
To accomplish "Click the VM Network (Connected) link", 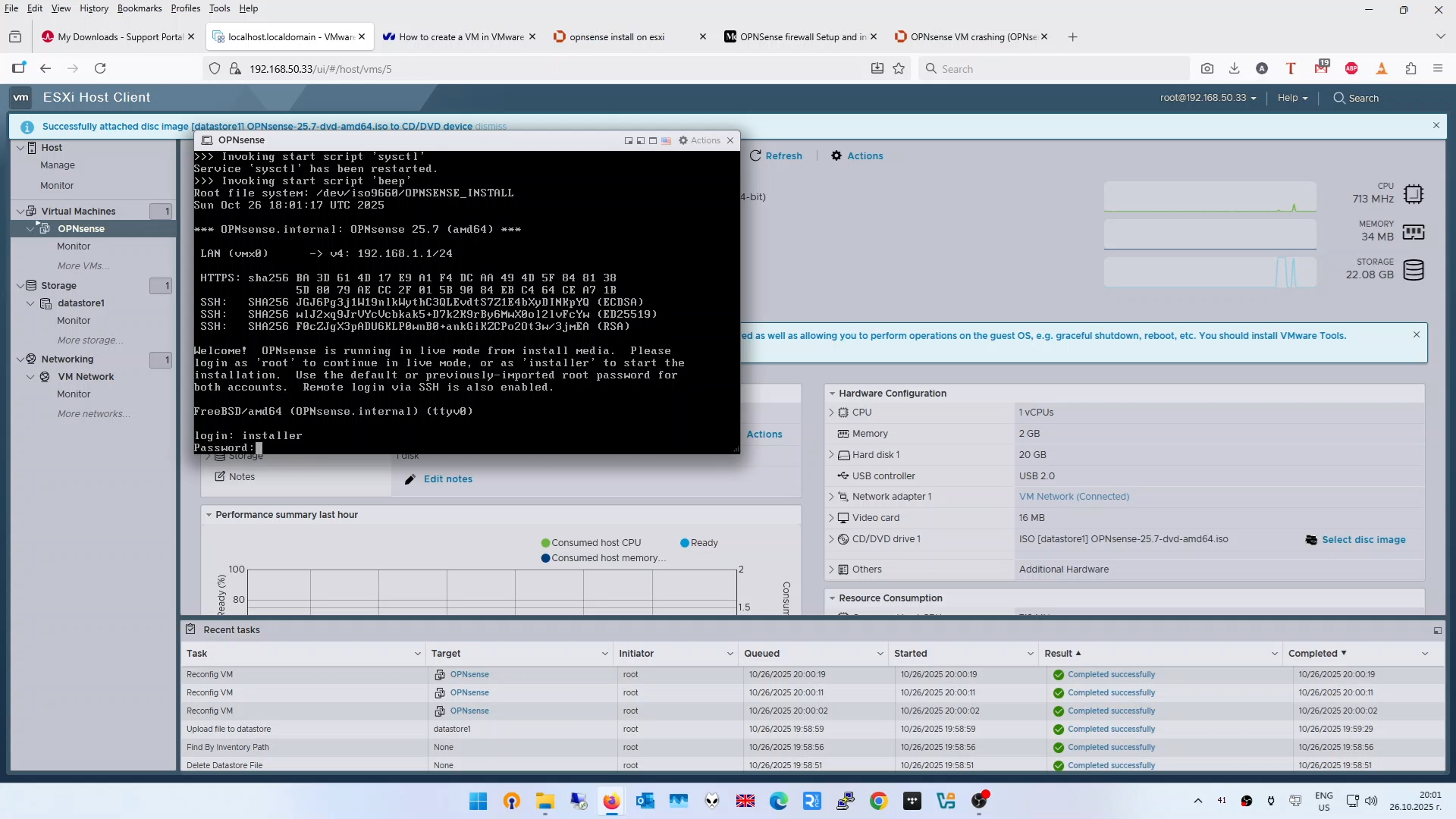I will click(x=1074, y=497).
